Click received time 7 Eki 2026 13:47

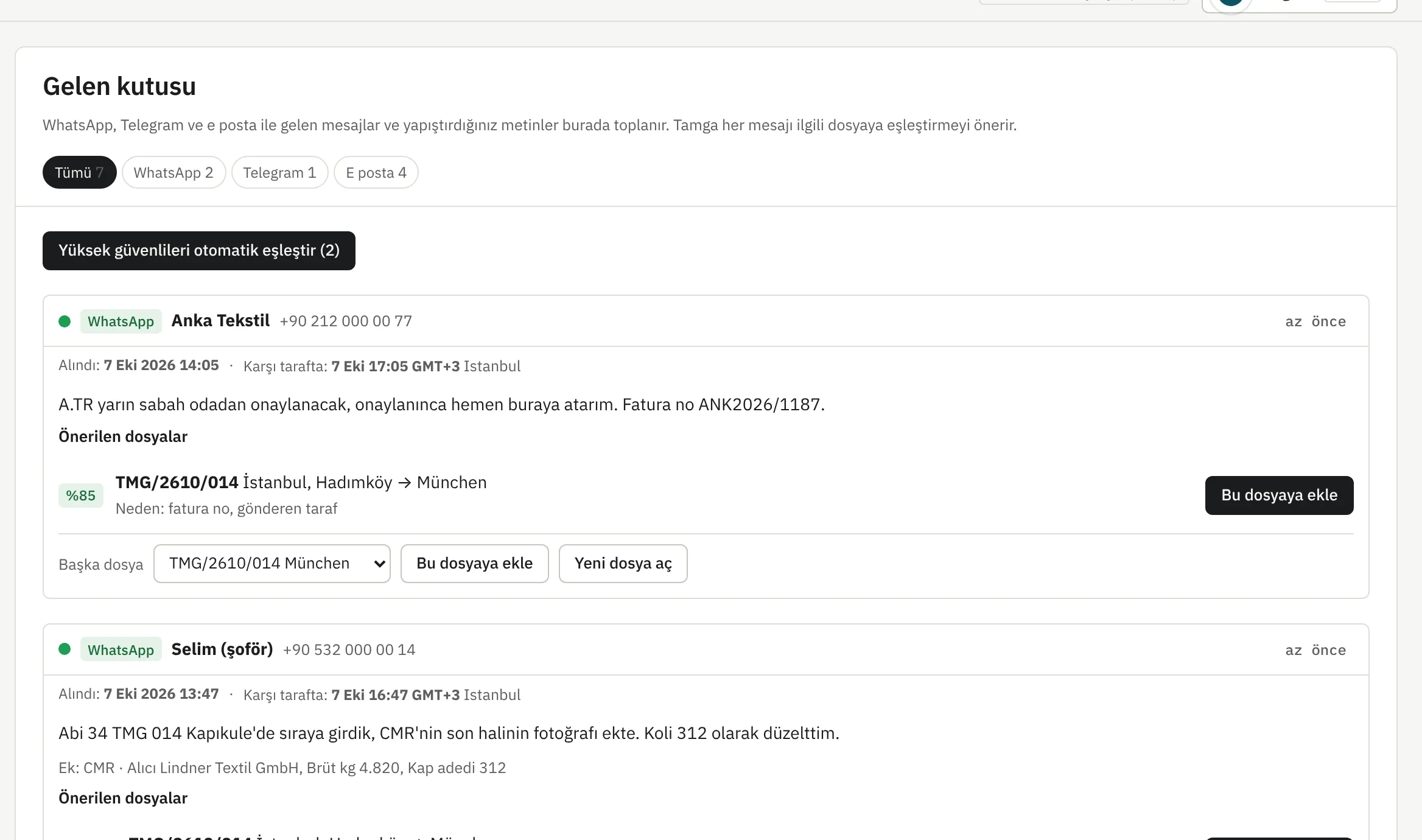coord(161,694)
